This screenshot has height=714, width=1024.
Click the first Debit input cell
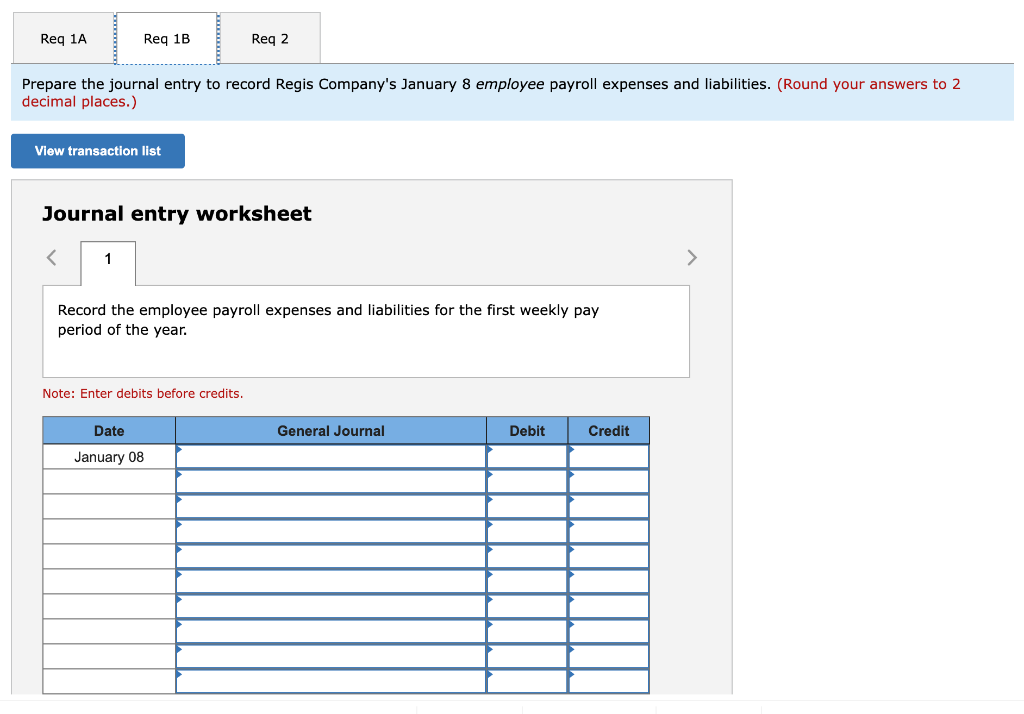click(527, 455)
